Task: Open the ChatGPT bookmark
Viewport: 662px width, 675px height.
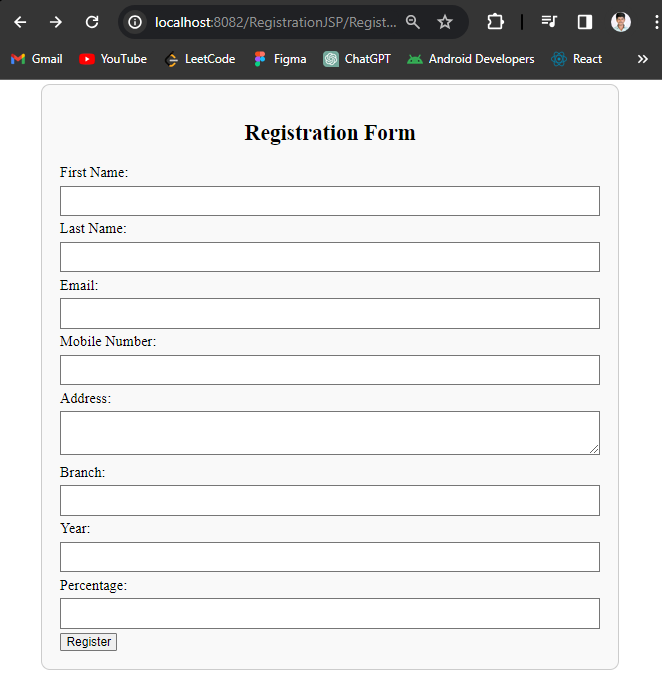Action: pyautogui.click(x=357, y=59)
